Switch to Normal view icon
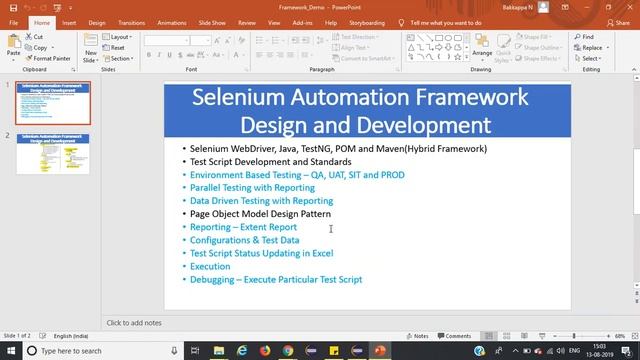The image size is (640, 360). [x=489, y=336]
